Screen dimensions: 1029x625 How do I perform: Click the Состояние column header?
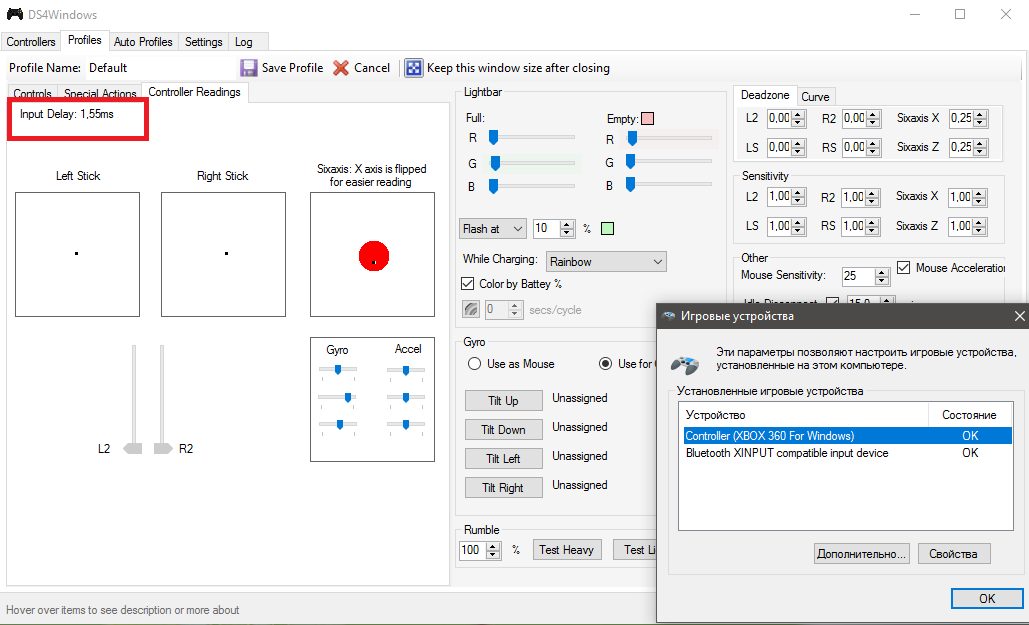tap(971, 415)
